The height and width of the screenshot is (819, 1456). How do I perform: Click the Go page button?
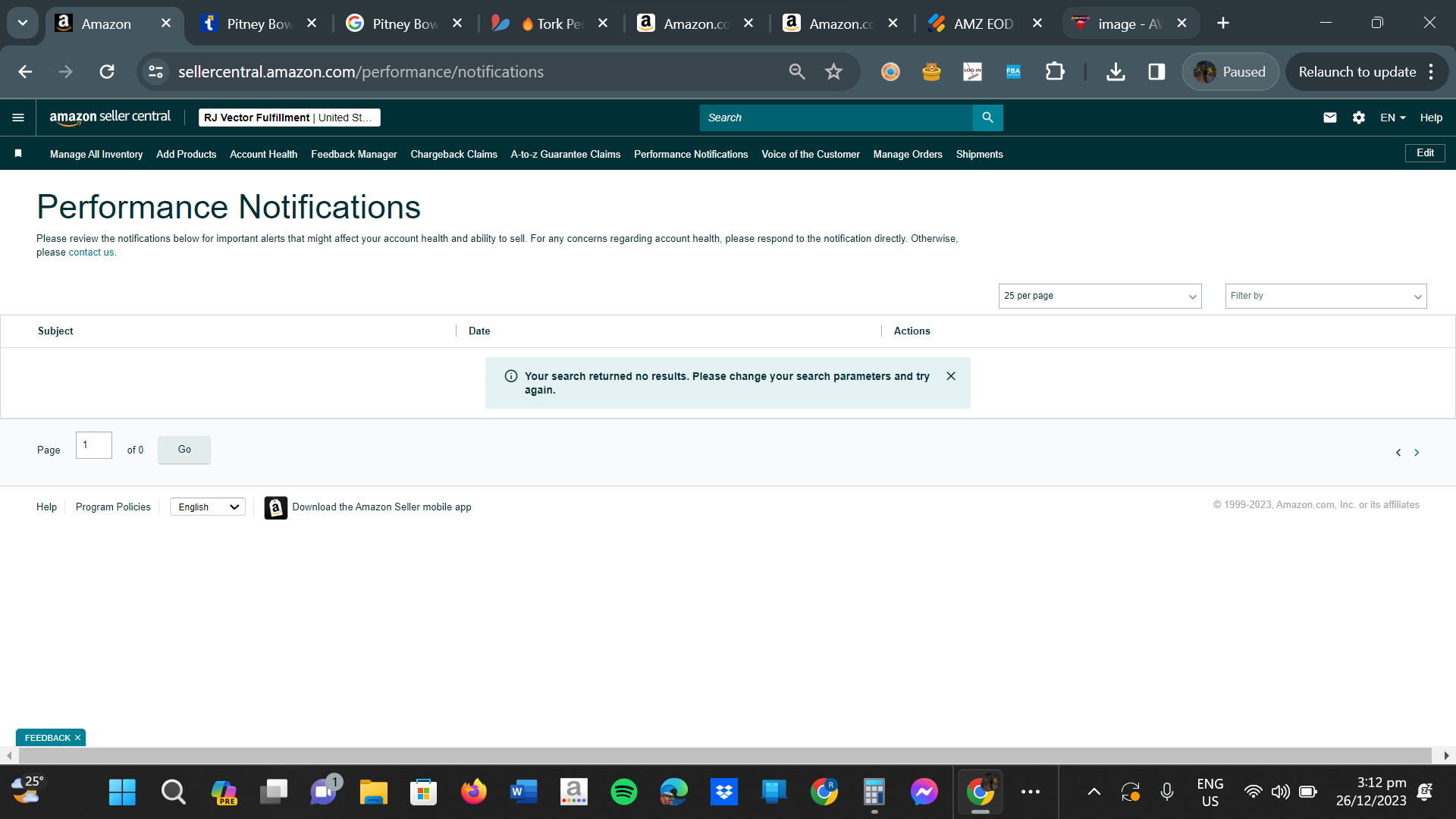(184, 450)
